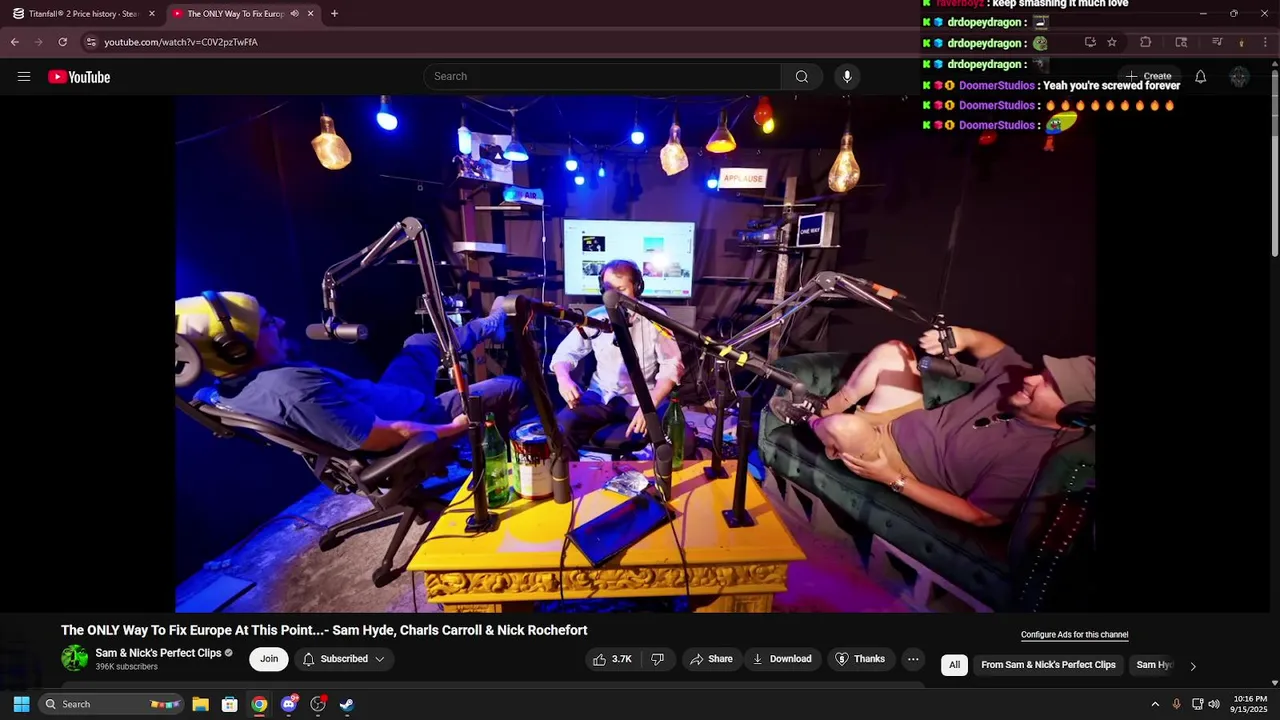Viewport: 1280px width, 720px height.
Task: Open clock and date in taskbar
Action: 1250,704
